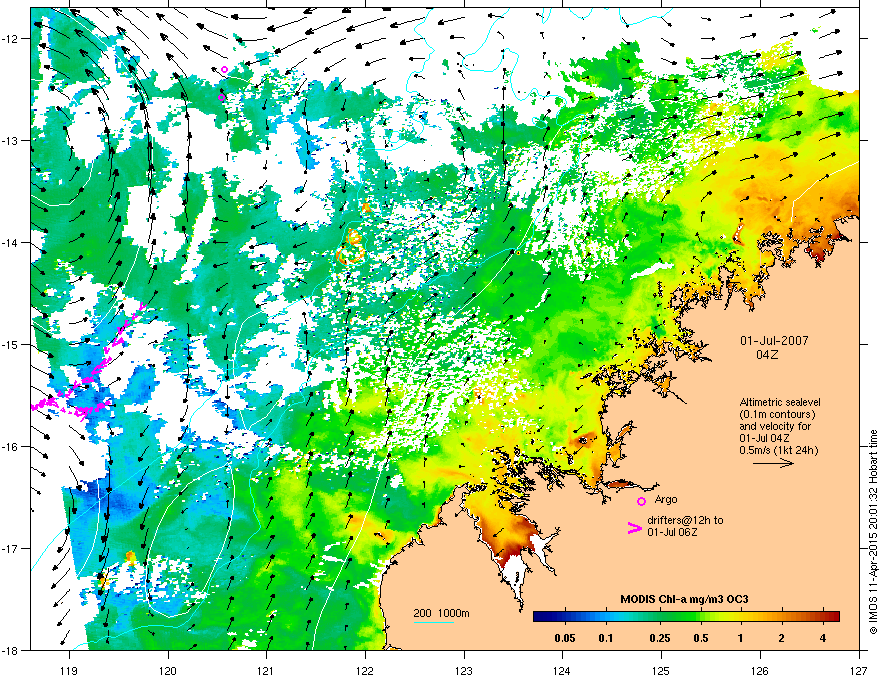Screen dimensions: 880x680
Task: Click the text 'Altimetric sealevel'
Action: pos(780,402)
